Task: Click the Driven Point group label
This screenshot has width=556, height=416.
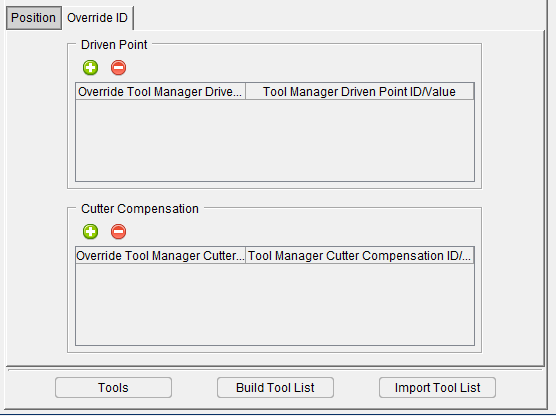Action: coord(114,45)
